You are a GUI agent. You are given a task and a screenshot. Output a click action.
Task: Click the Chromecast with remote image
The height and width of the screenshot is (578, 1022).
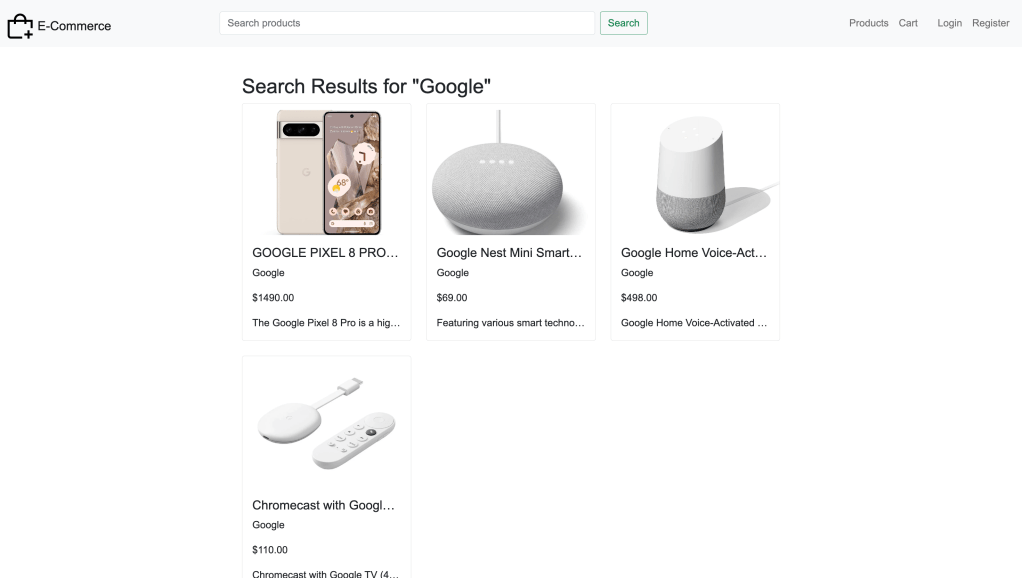point(327,424)
